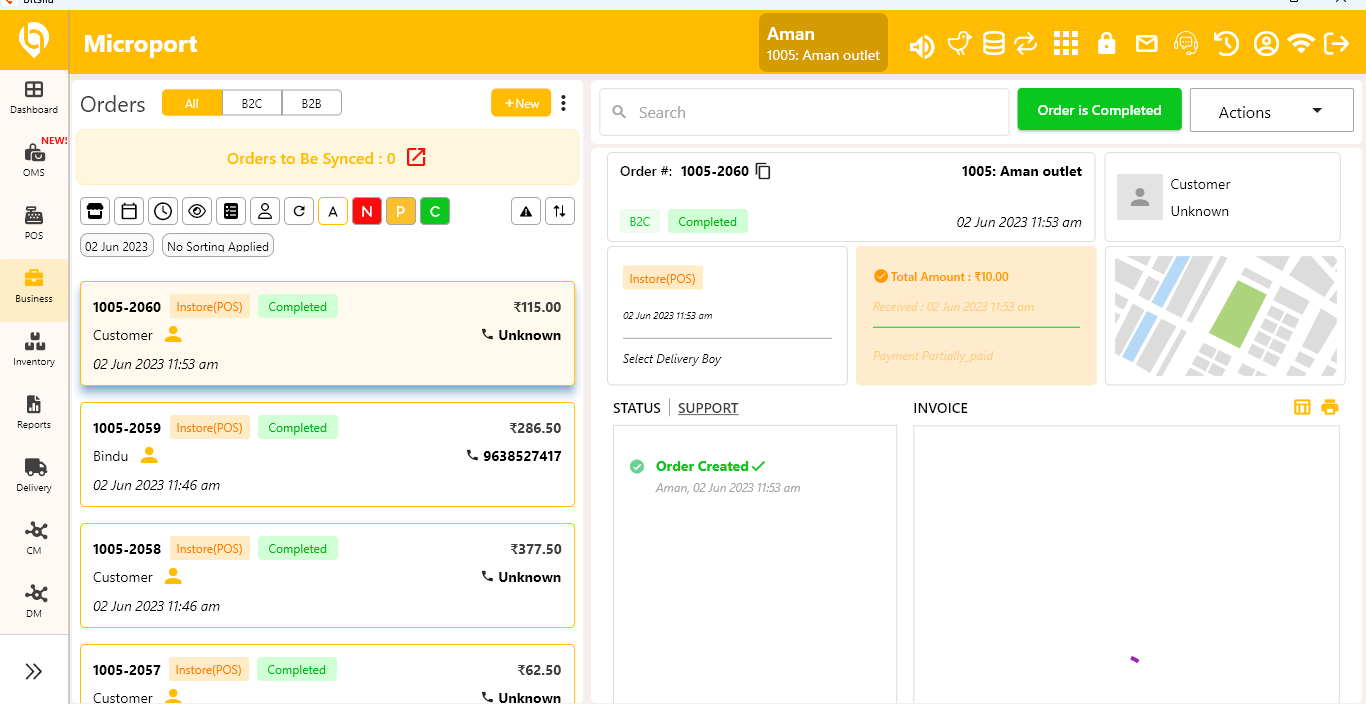This screenshot has width=1366, height=704.
Task: Open the orders-to-be-synced external link icon
Action: pos(416,158)
